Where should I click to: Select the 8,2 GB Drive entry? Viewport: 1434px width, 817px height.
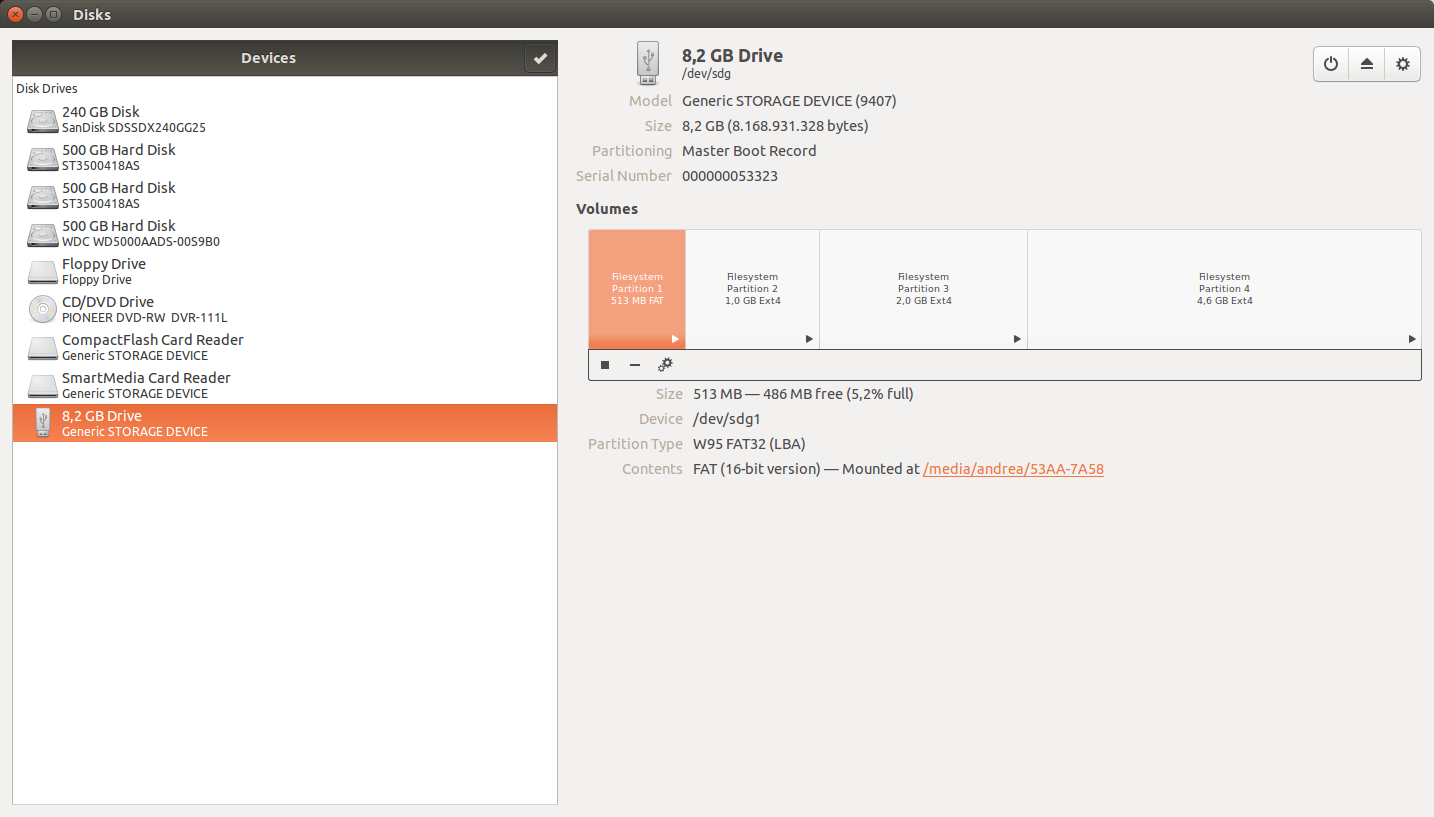(x=285, y=423)
